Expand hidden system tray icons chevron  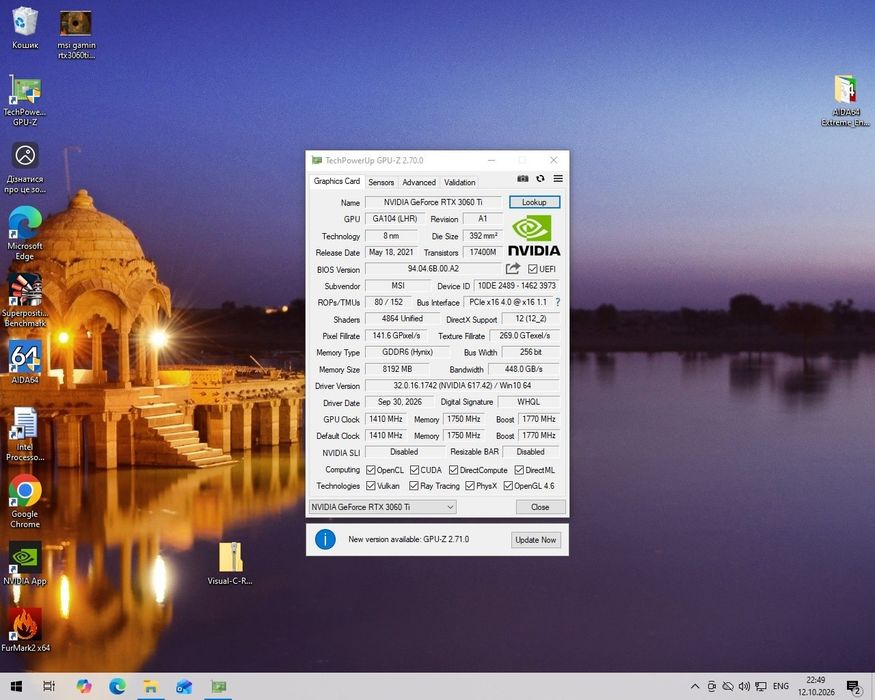coord(695,686)
